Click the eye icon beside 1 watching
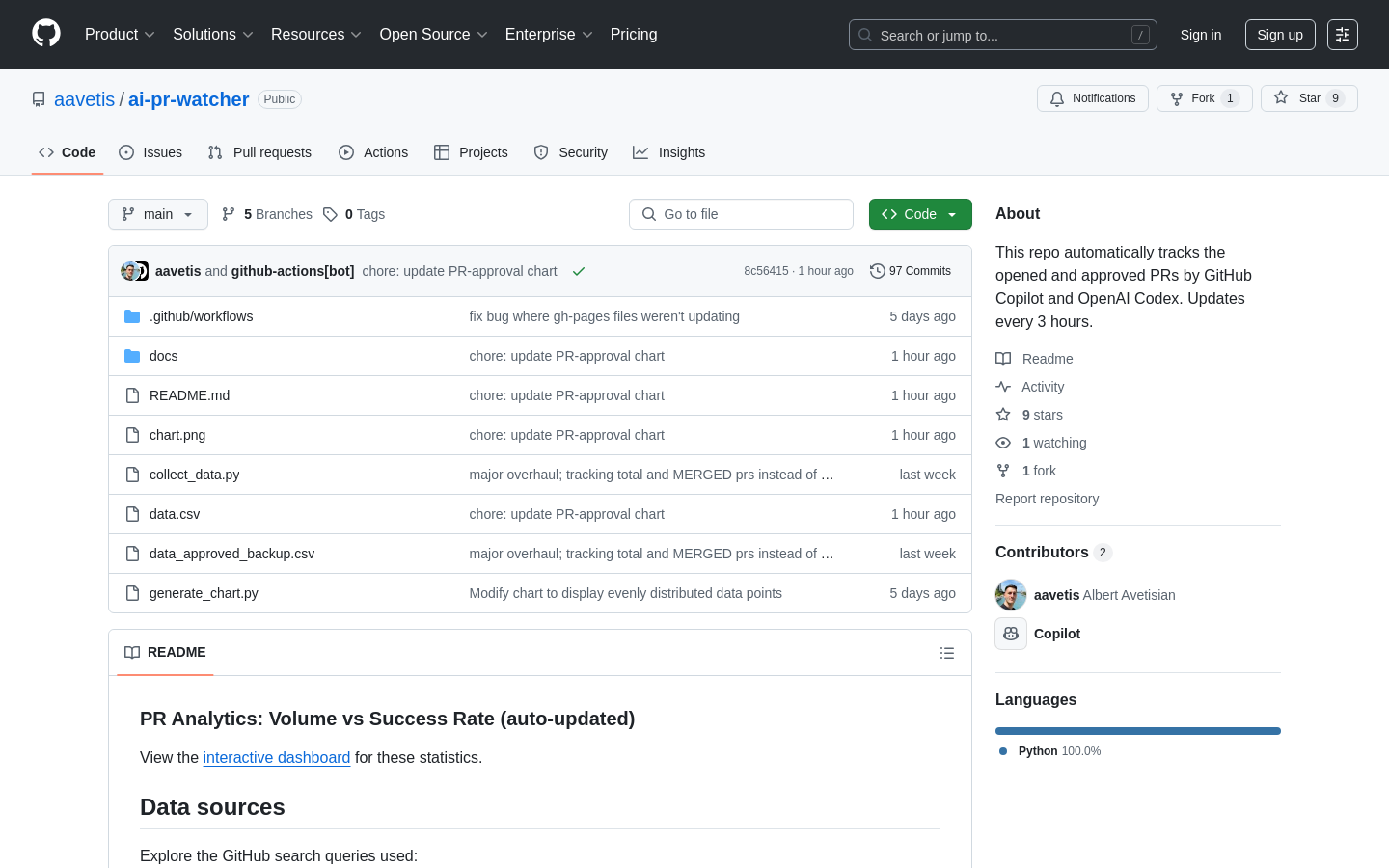 tap(1003, 443)
